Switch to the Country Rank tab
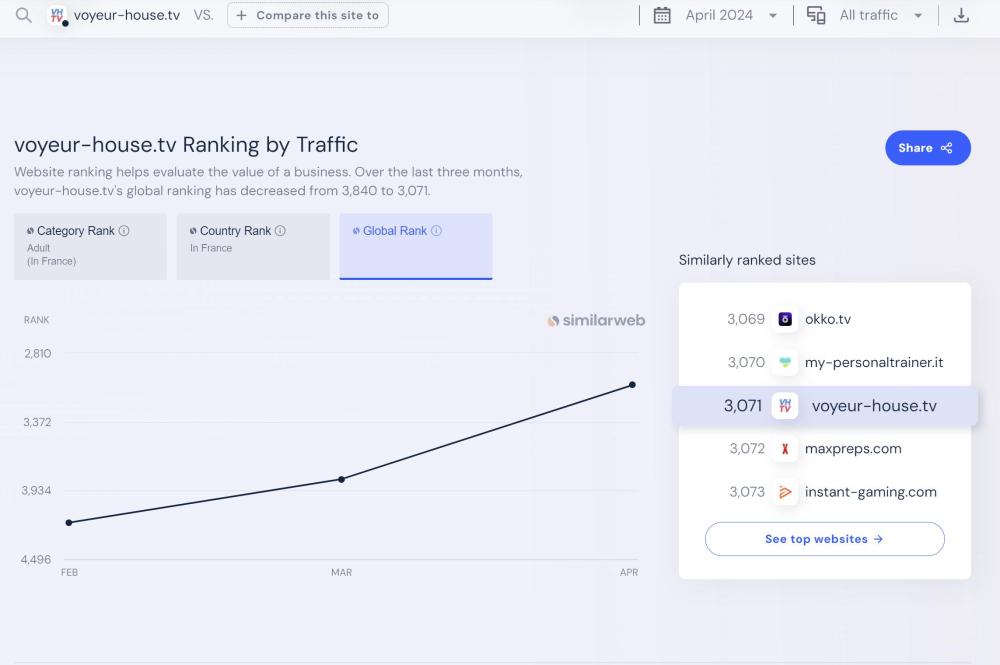Screen dimensions: 1000x665 coord(253,246)
